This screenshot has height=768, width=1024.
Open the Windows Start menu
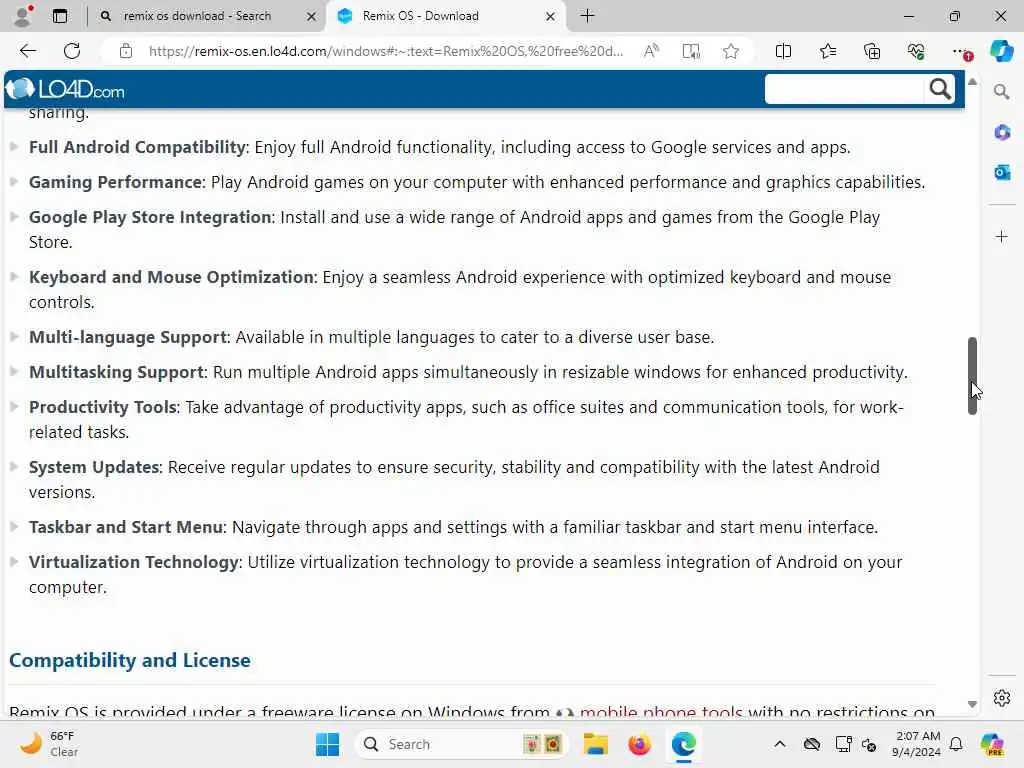pyautogui.click(x=327, y=744)
